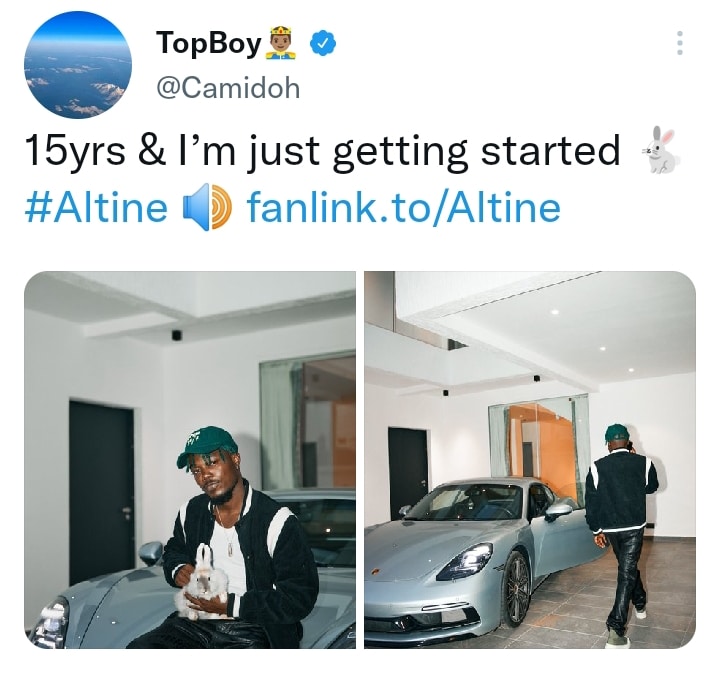This screenshot has height=676, width=720.
Task: Open the round sky profile avatar
Action: [x=78, y=65]
